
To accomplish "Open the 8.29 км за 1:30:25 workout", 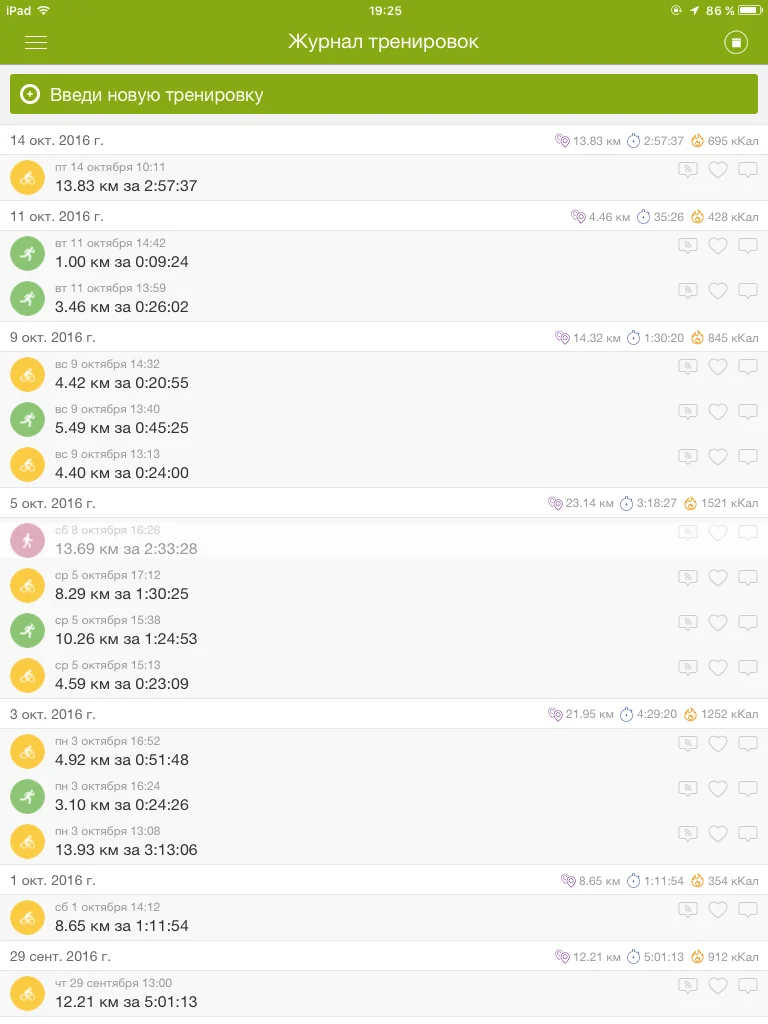I will 122,594.
